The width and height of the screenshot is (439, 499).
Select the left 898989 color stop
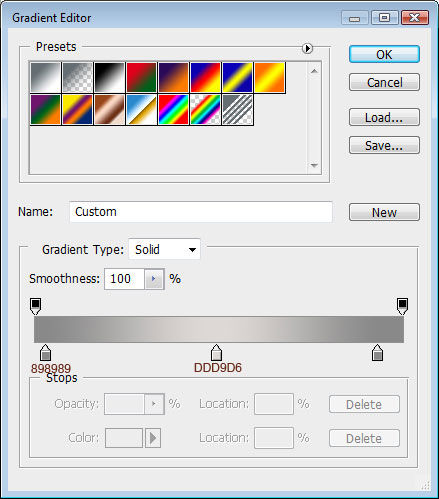pos(45,353)
